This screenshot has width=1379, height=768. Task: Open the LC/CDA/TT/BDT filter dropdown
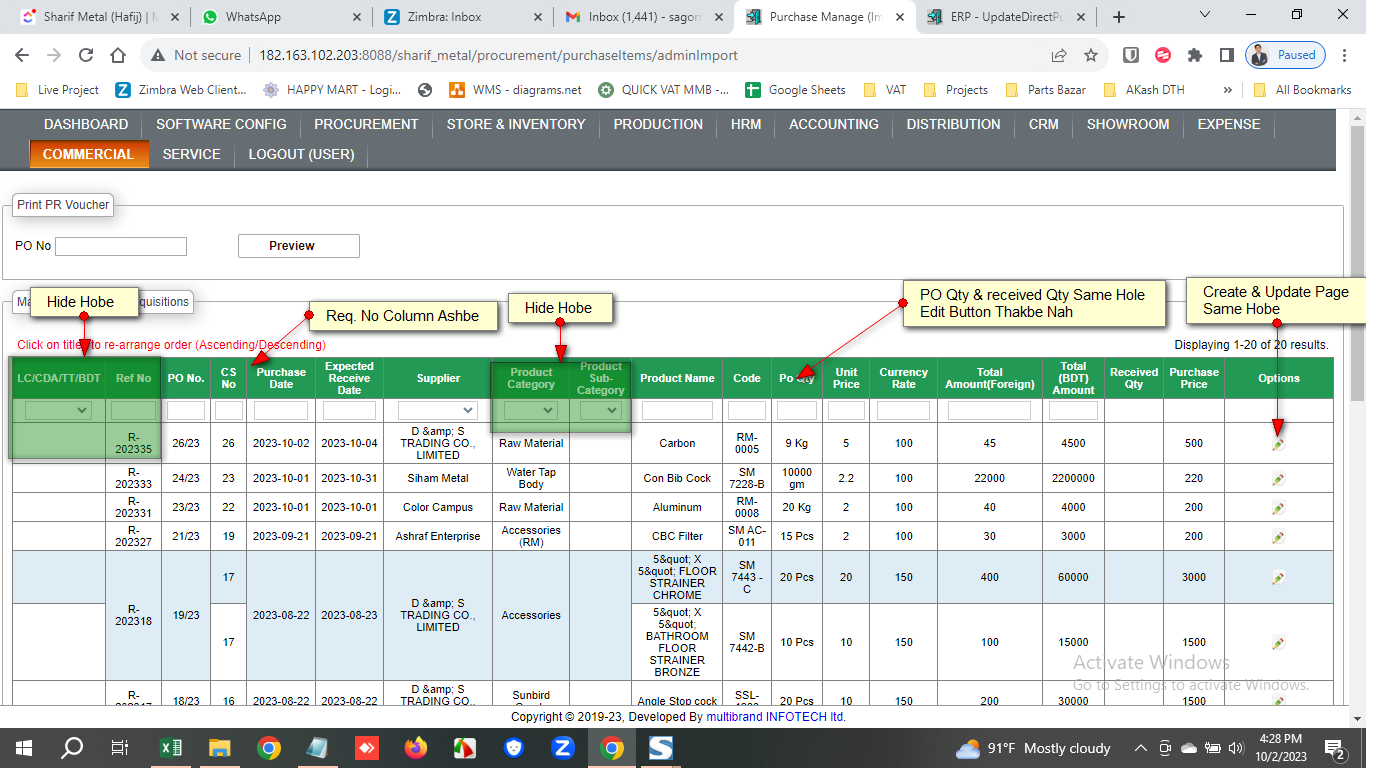click(x=58, y=410)
